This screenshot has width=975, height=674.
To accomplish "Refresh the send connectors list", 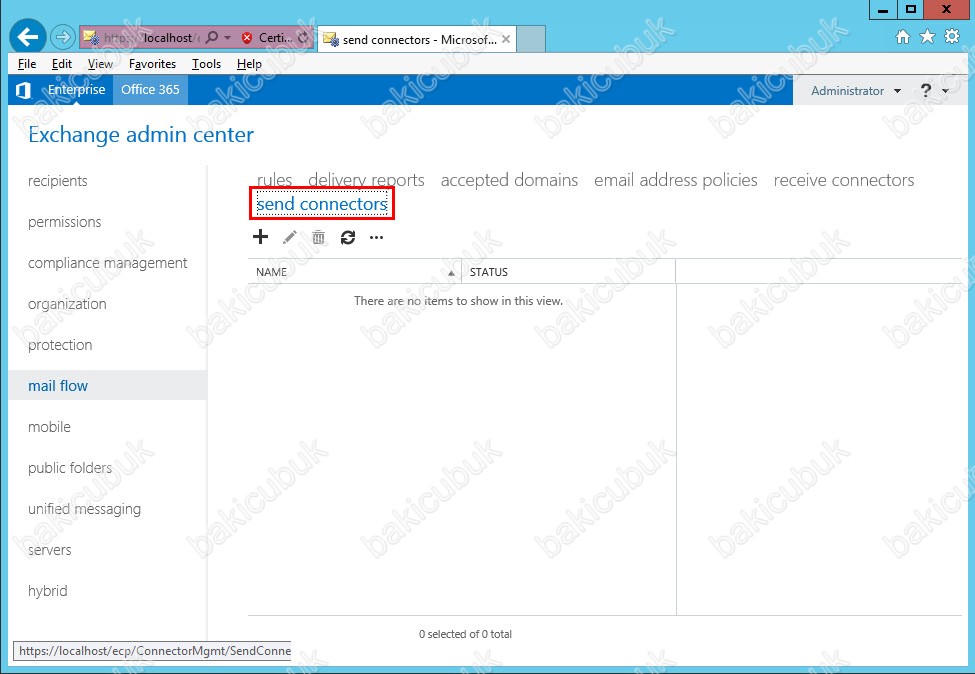I will pos(348,237).
